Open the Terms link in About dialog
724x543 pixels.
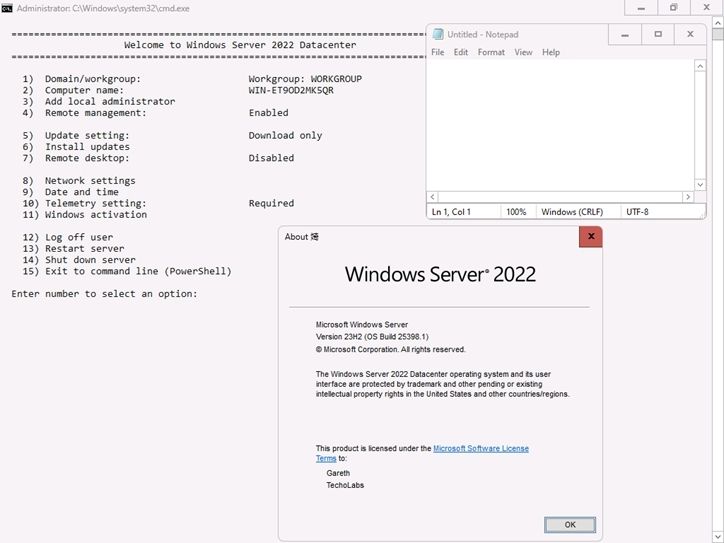326,459
